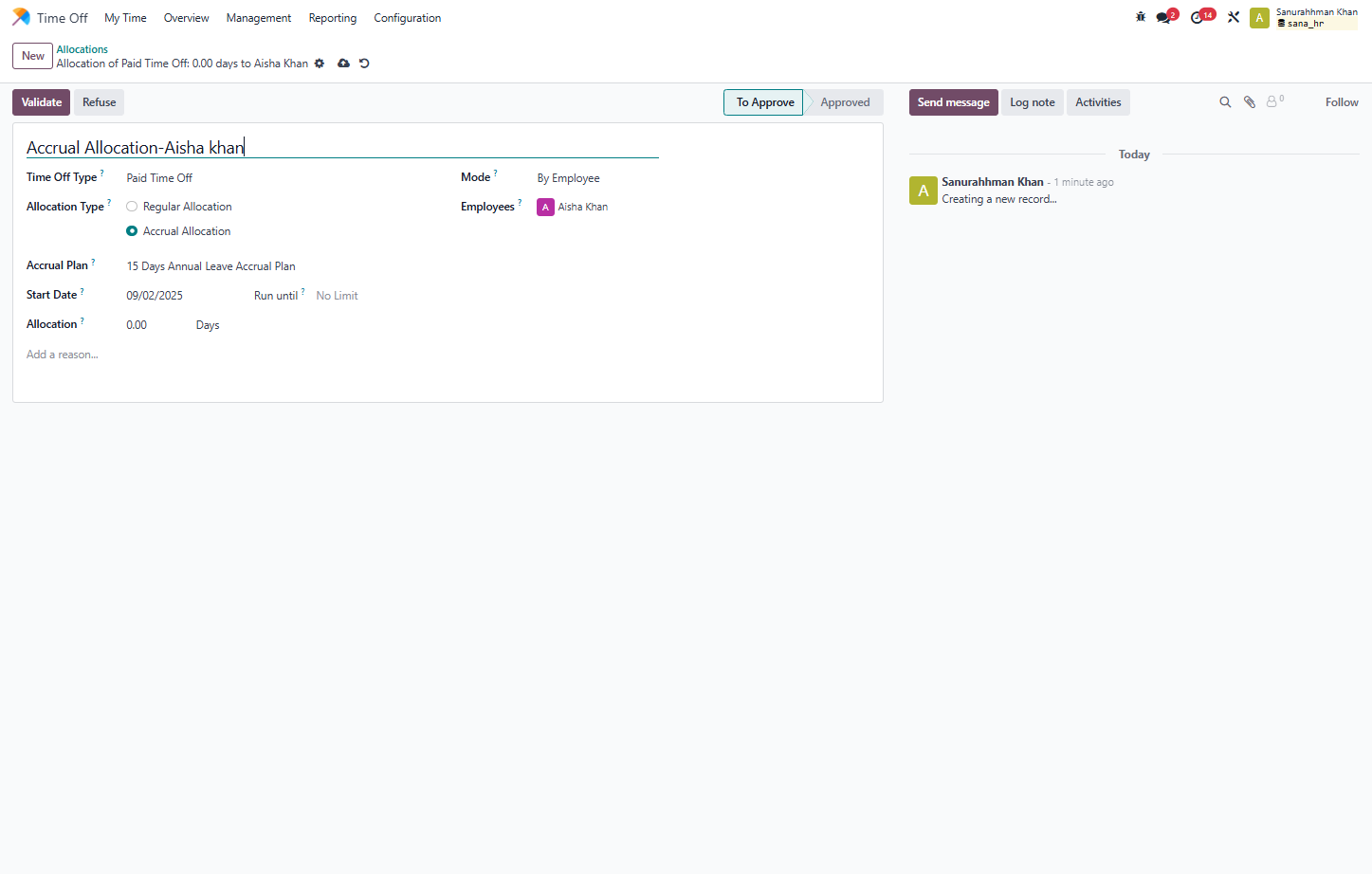Click the cloud save record icon
This screenshot has width=1372, height=874.
click(343, 64)
